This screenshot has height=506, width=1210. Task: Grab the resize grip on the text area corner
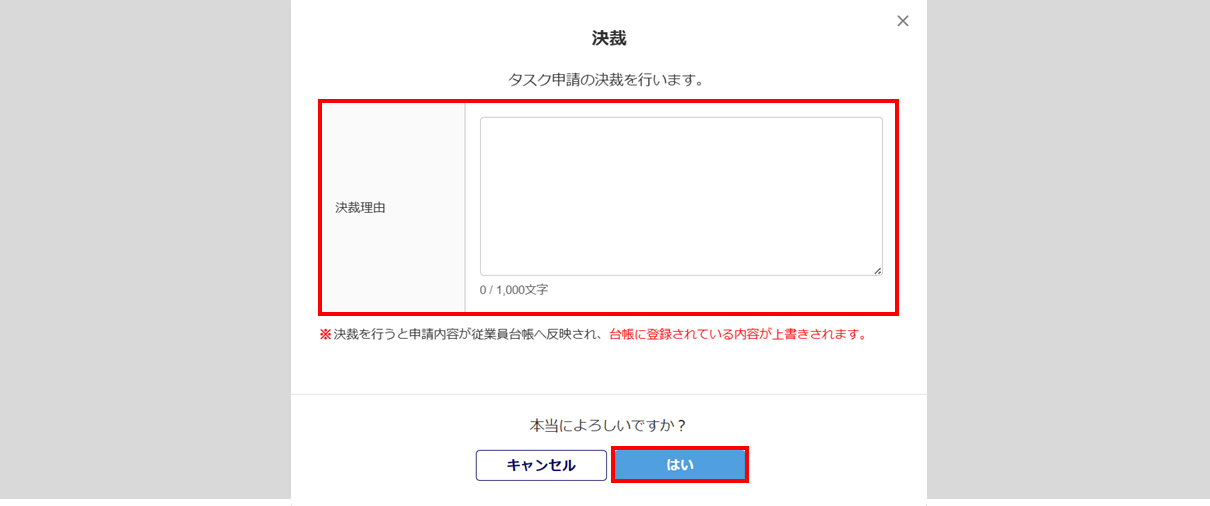pyautogui.click(x=877, y=270)
